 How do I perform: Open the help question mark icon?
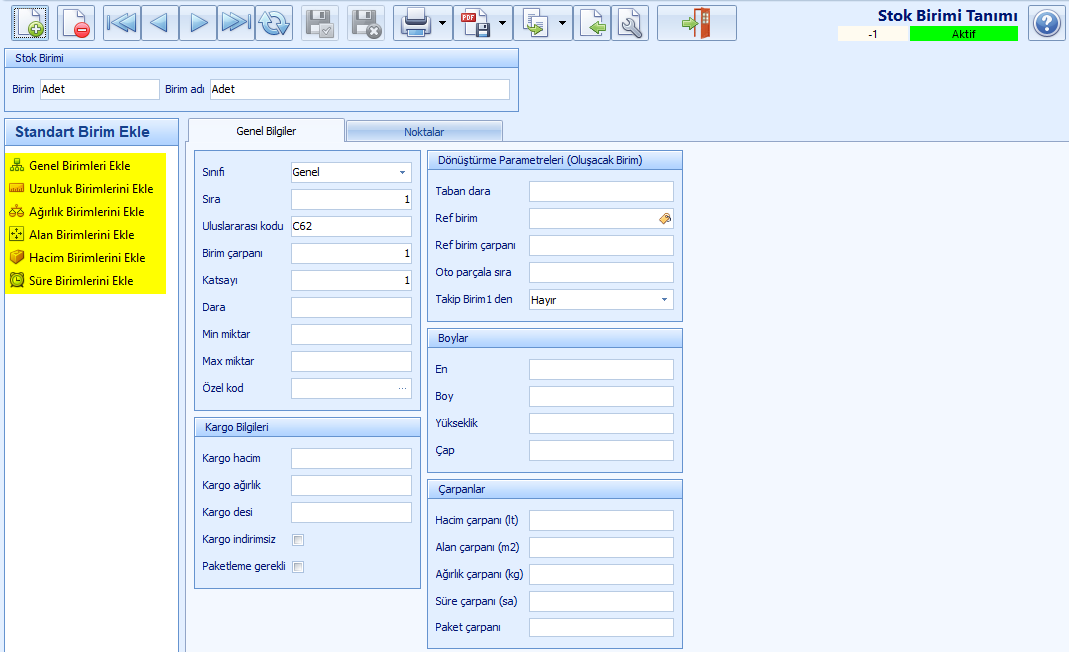click(1046, 23)
